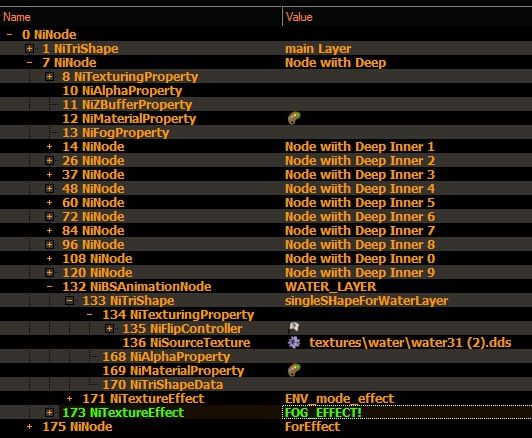The image size is (532, 438).
Task: Expand the 1 NiTriShape node
Action: 30,49
